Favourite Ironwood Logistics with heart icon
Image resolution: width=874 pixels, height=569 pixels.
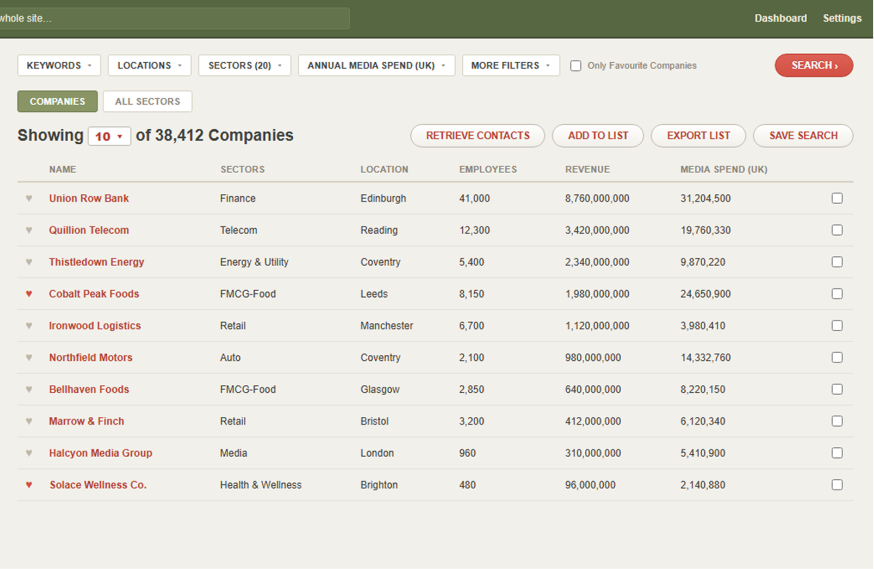tap(29, 325)
